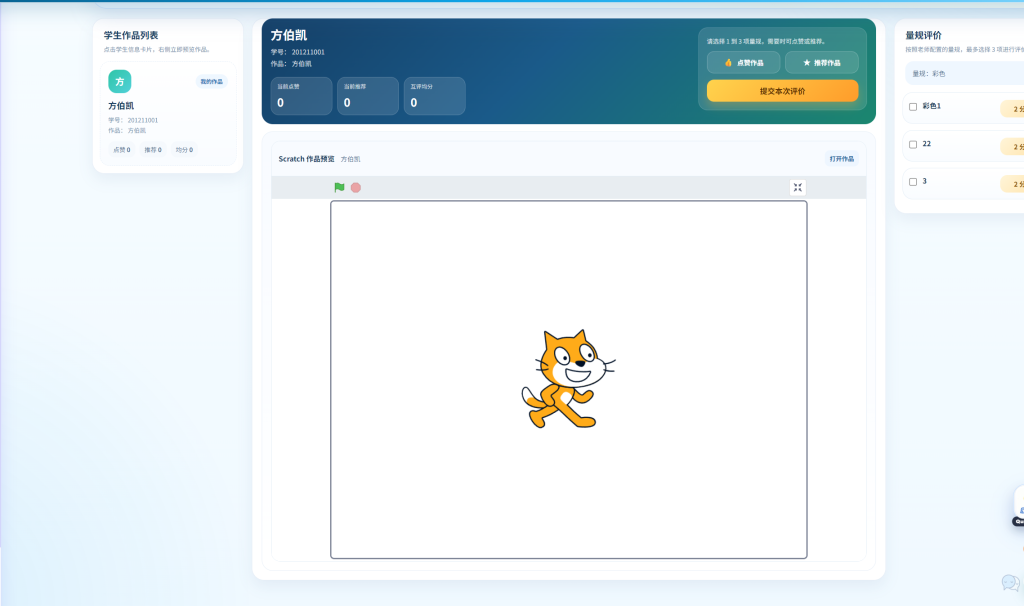Open the chat bubble icon at bottom right
This screenshot has width=1024, height=606.
pyautogui.click(x=1010, y=582)
